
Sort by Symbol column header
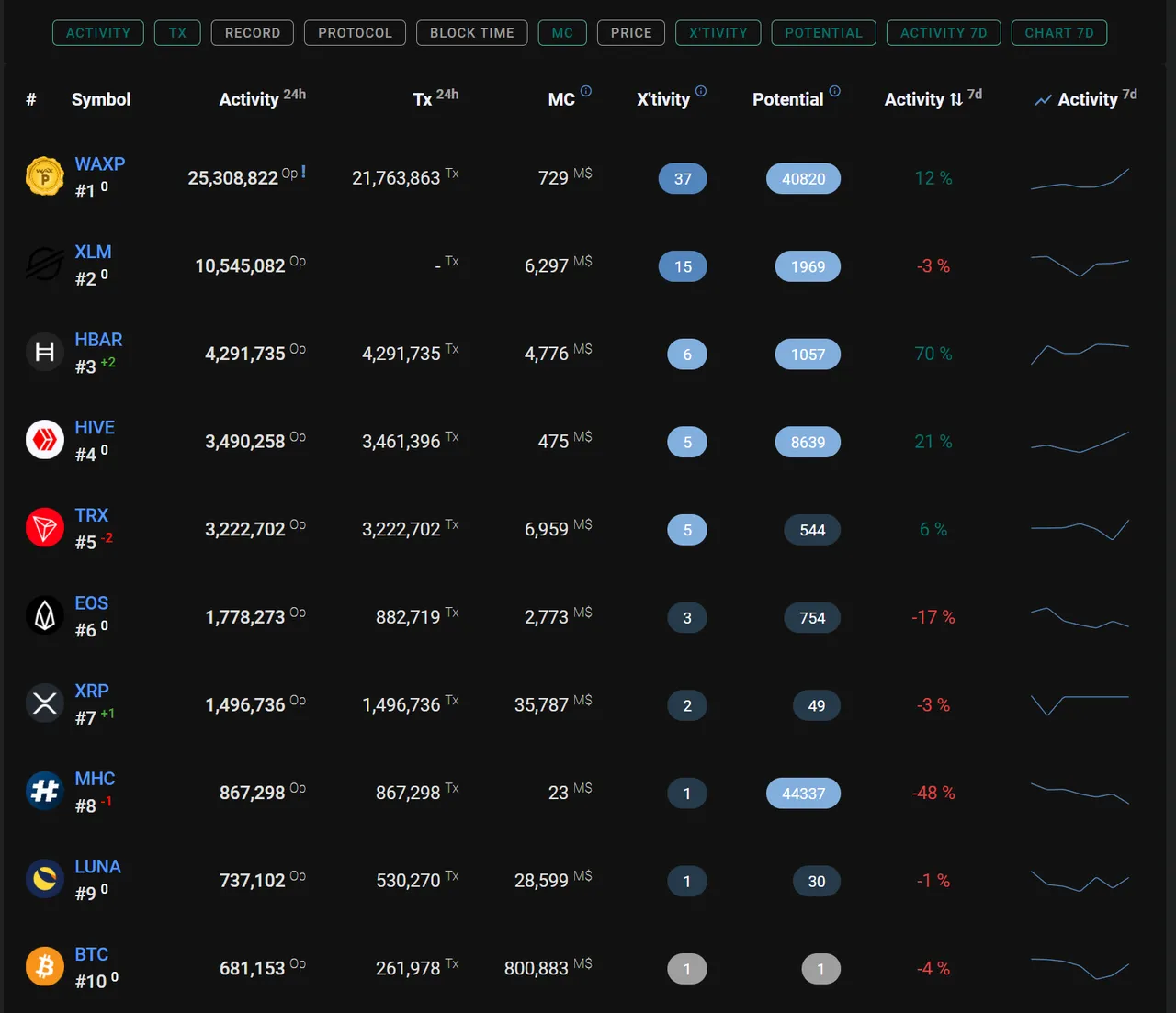(x=101, y=99)
